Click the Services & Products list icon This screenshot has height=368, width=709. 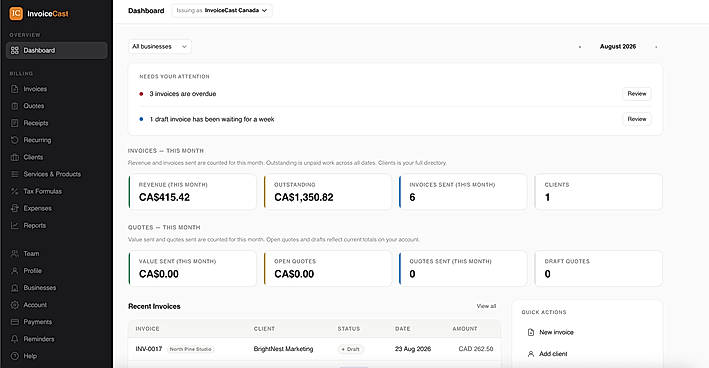pos(14,174)
